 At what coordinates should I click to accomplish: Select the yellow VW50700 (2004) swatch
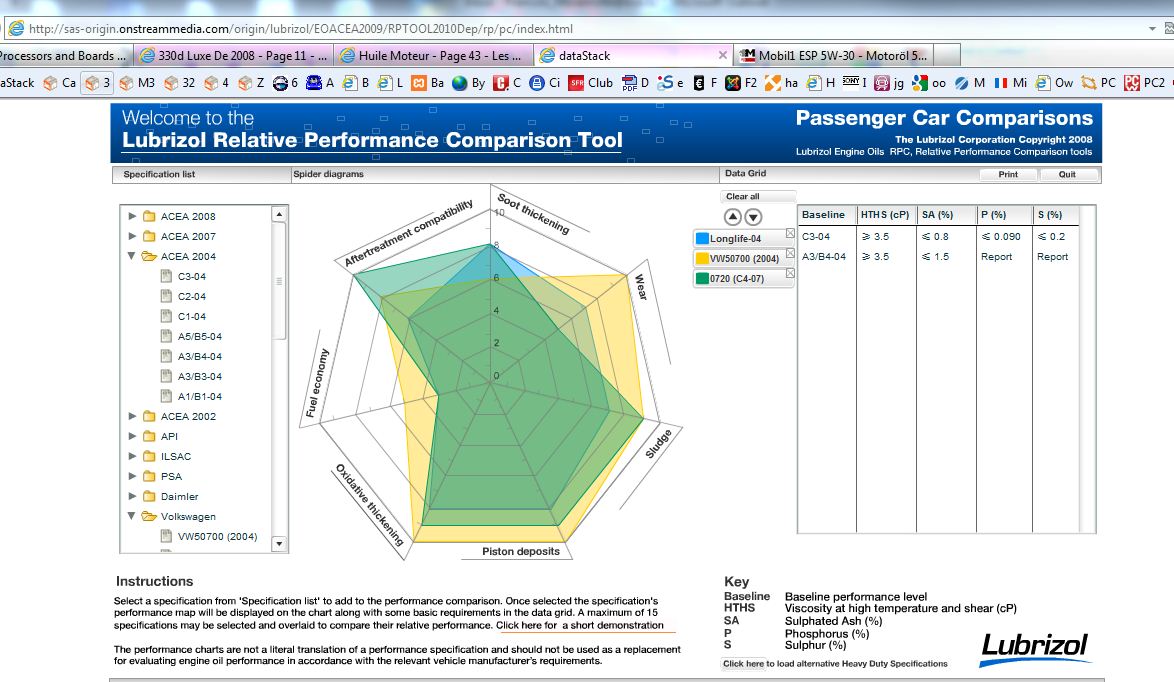click(x=702, y=258)
